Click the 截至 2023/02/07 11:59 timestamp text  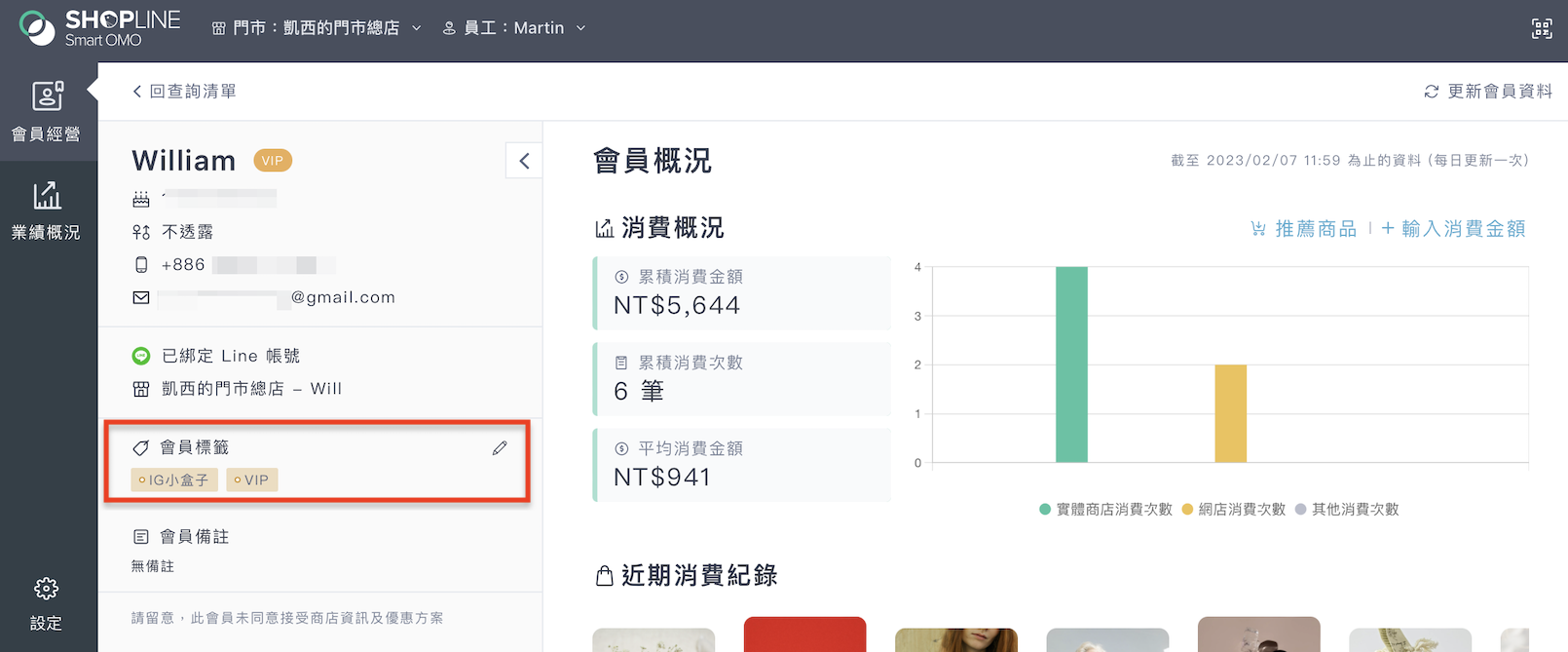(x=1350, y=160)
